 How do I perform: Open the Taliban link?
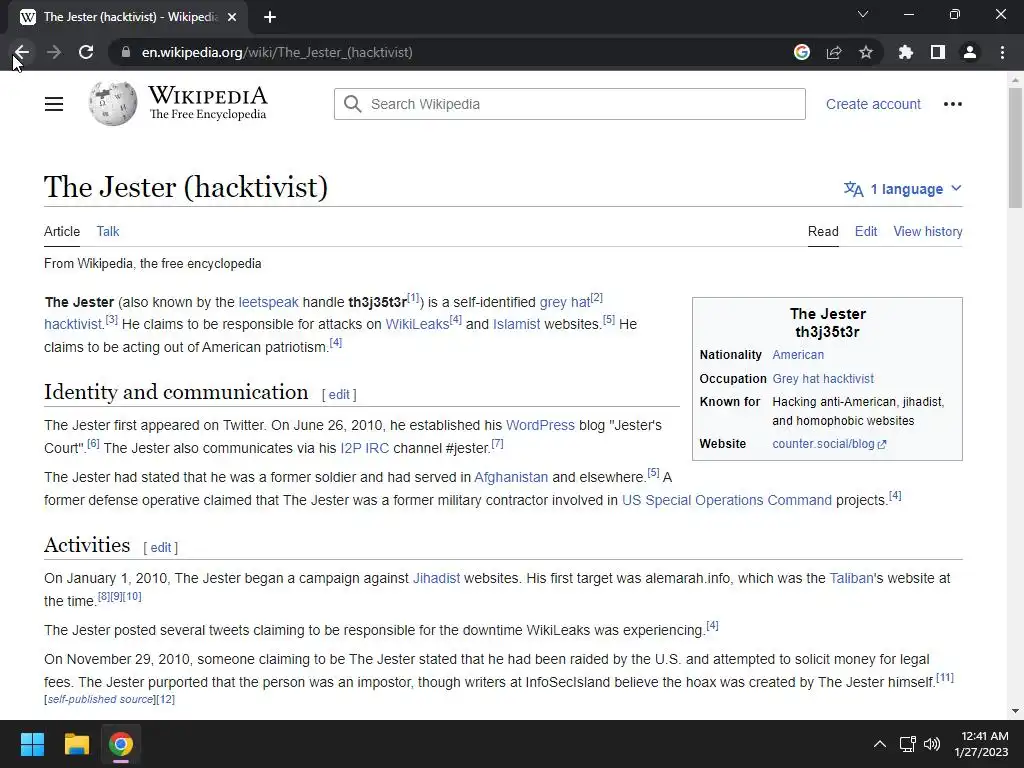point(851,578)
